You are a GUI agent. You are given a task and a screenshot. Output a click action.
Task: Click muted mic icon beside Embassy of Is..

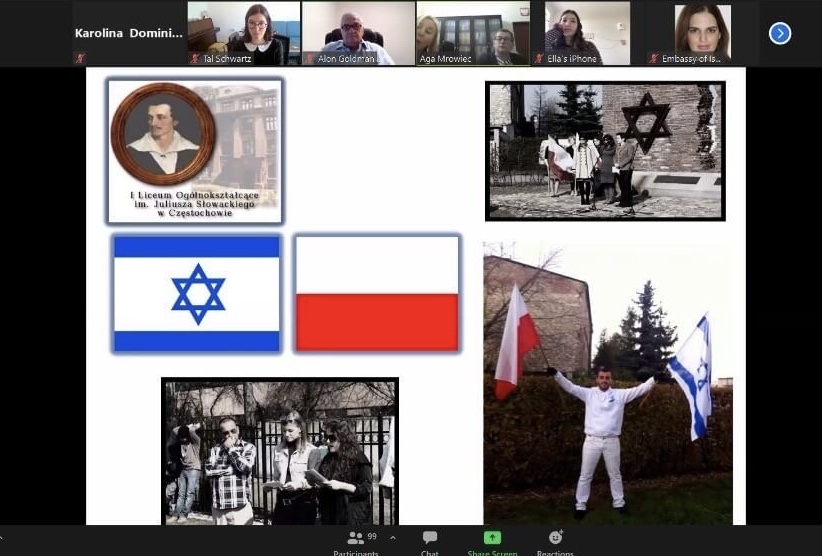click(x=653, y=58)
